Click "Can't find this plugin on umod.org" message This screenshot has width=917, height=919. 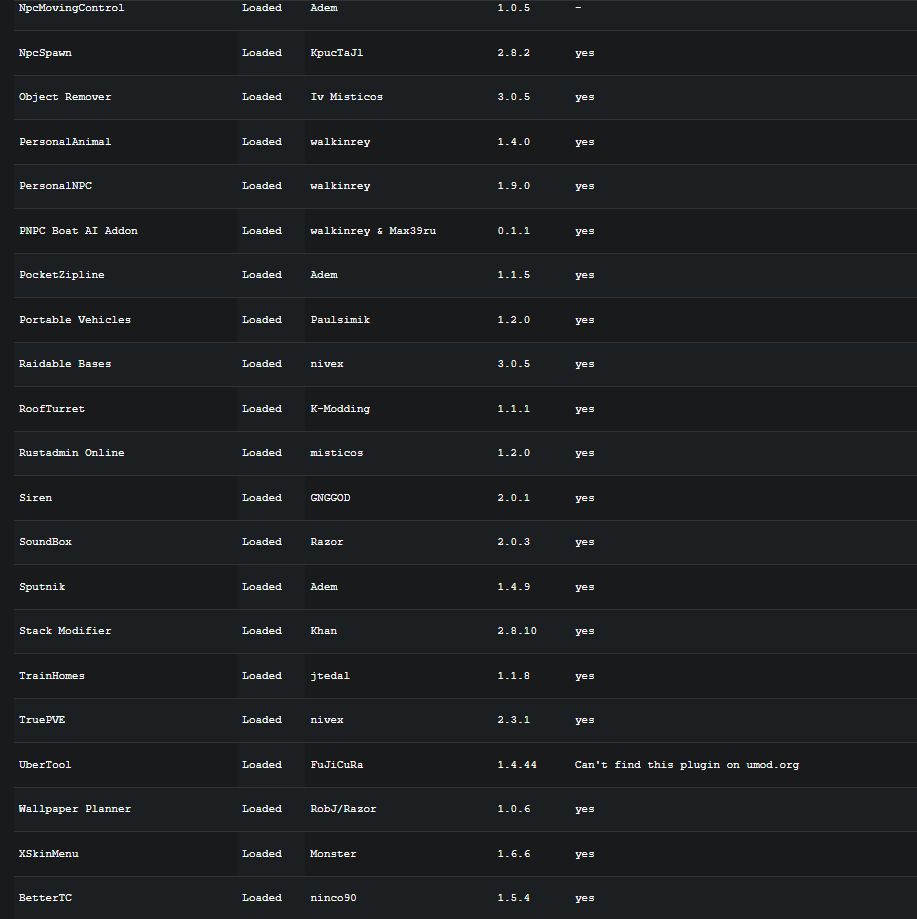pos(687,765)
